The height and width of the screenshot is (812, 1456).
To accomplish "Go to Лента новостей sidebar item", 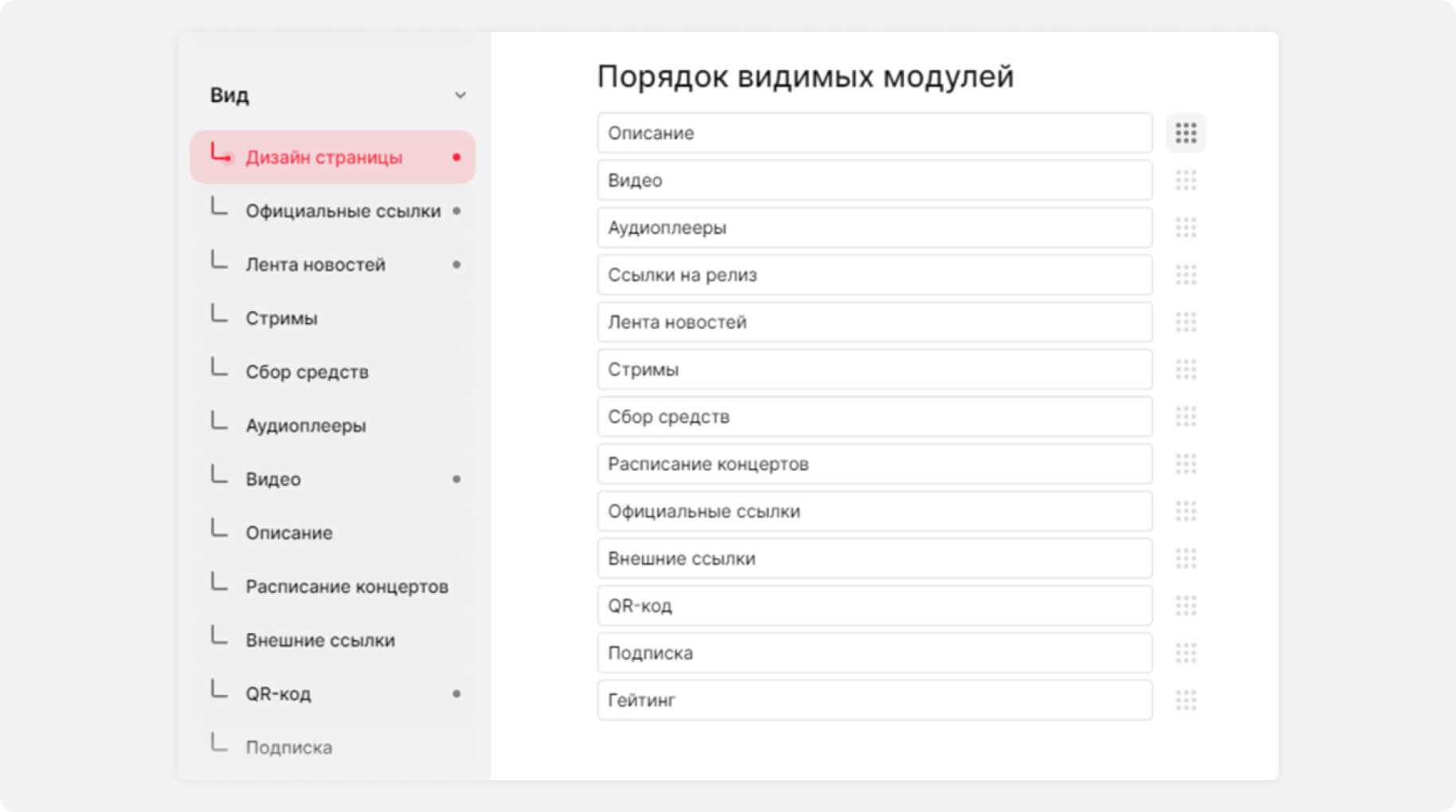I will tap(315, 265).
